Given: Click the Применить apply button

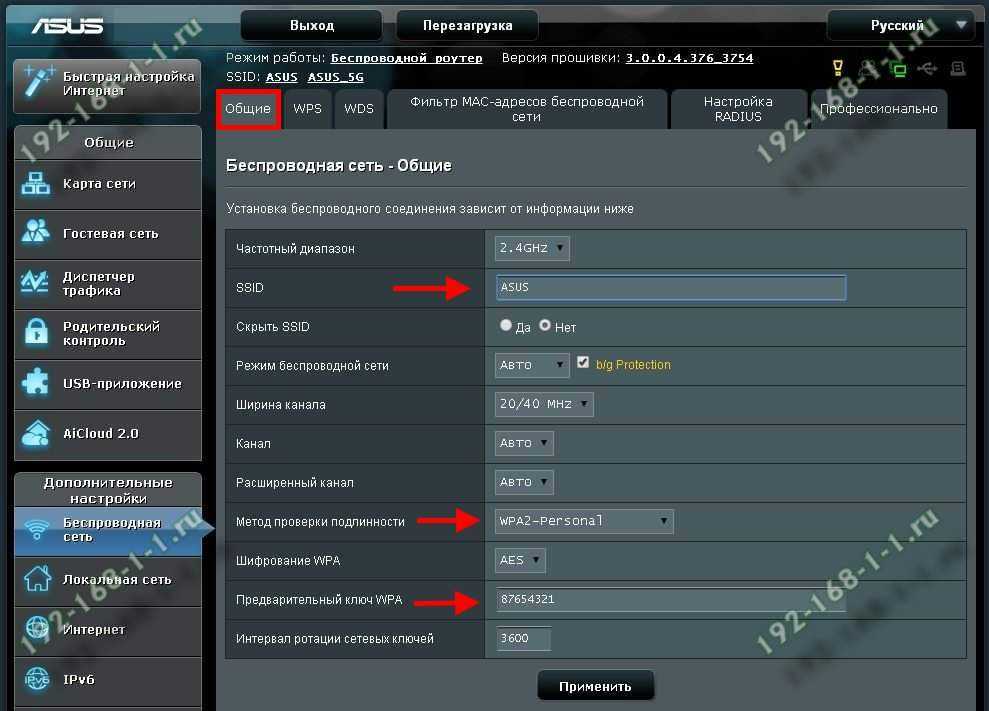Looking at the screenshot, I should coord(595,686).
